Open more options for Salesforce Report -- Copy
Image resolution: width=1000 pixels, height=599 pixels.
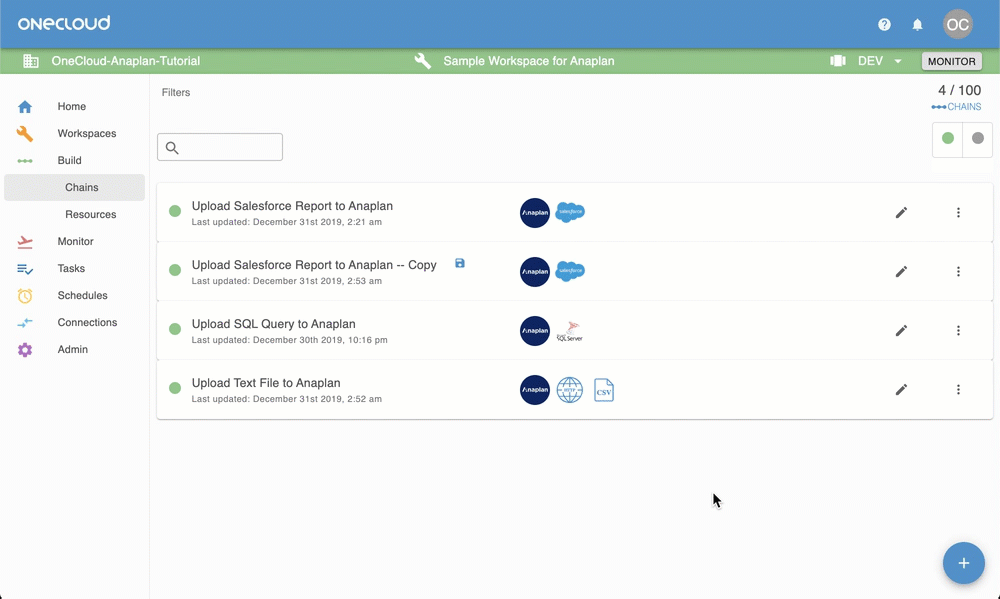[958, 272]
